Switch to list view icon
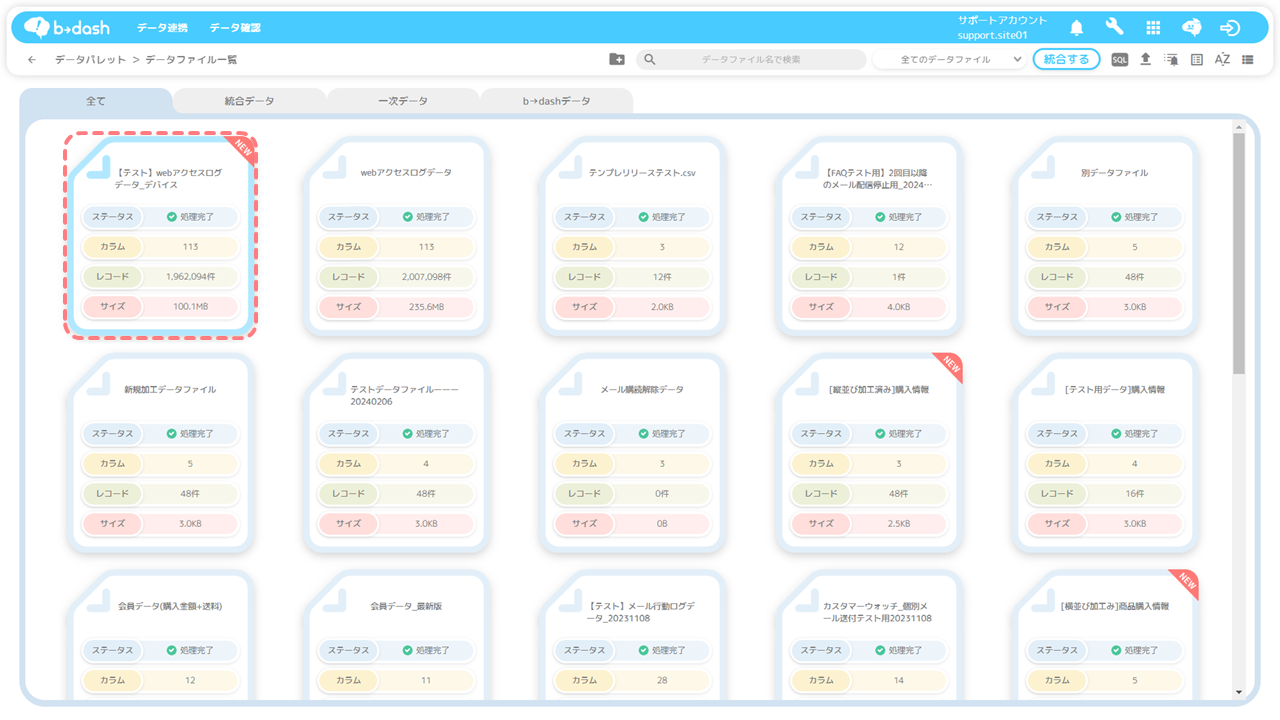The height and width of the screenshot is (720, 1280). [1248, 60]
